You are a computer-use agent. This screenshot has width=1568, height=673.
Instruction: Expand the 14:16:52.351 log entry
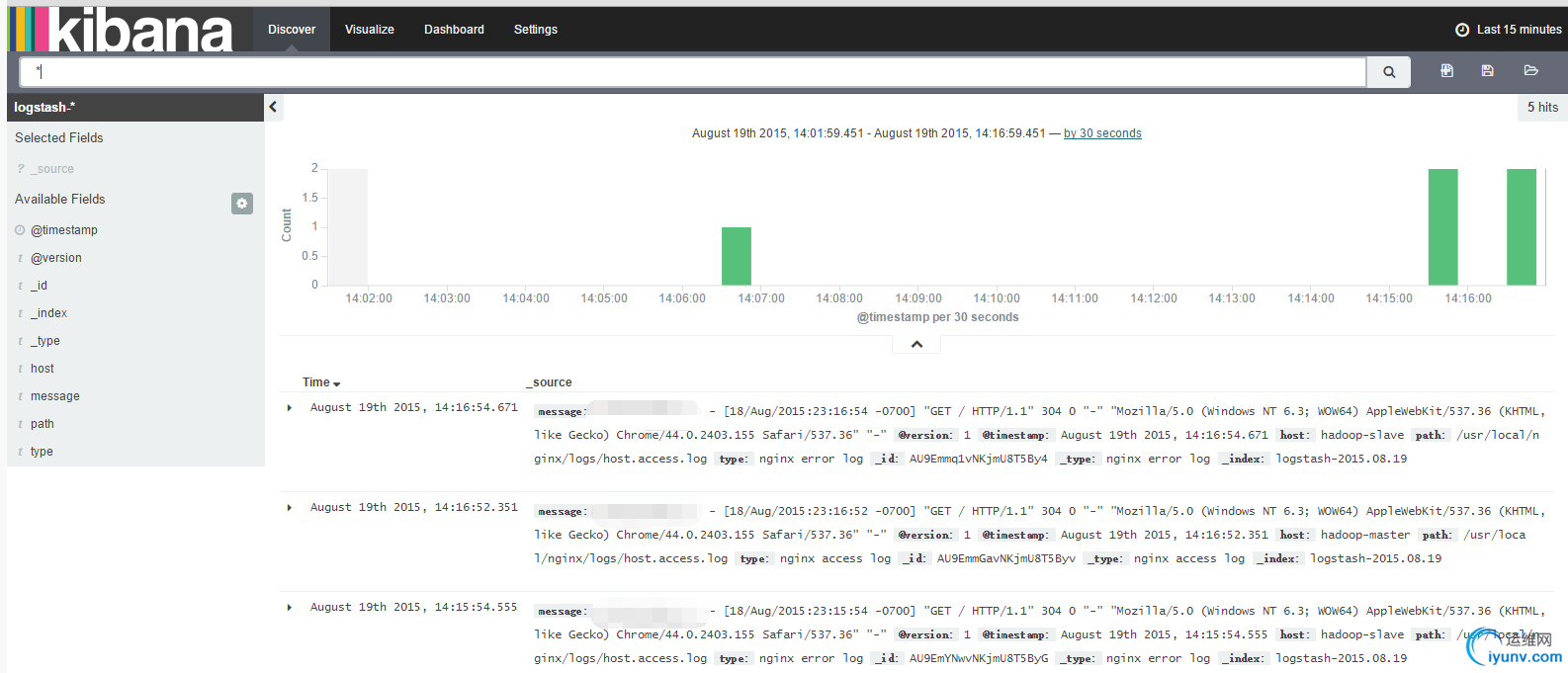coord(289,507)
